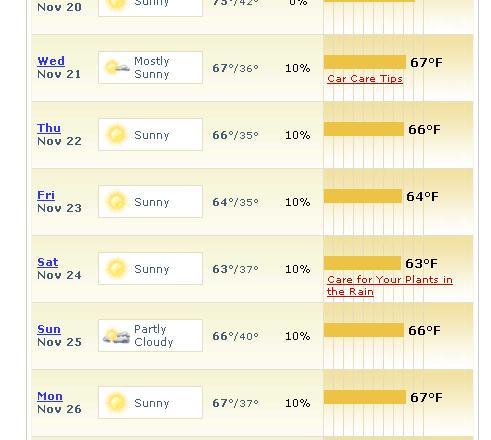Open the Sat day link
The image size is (491, 440).
click(48, 262)
